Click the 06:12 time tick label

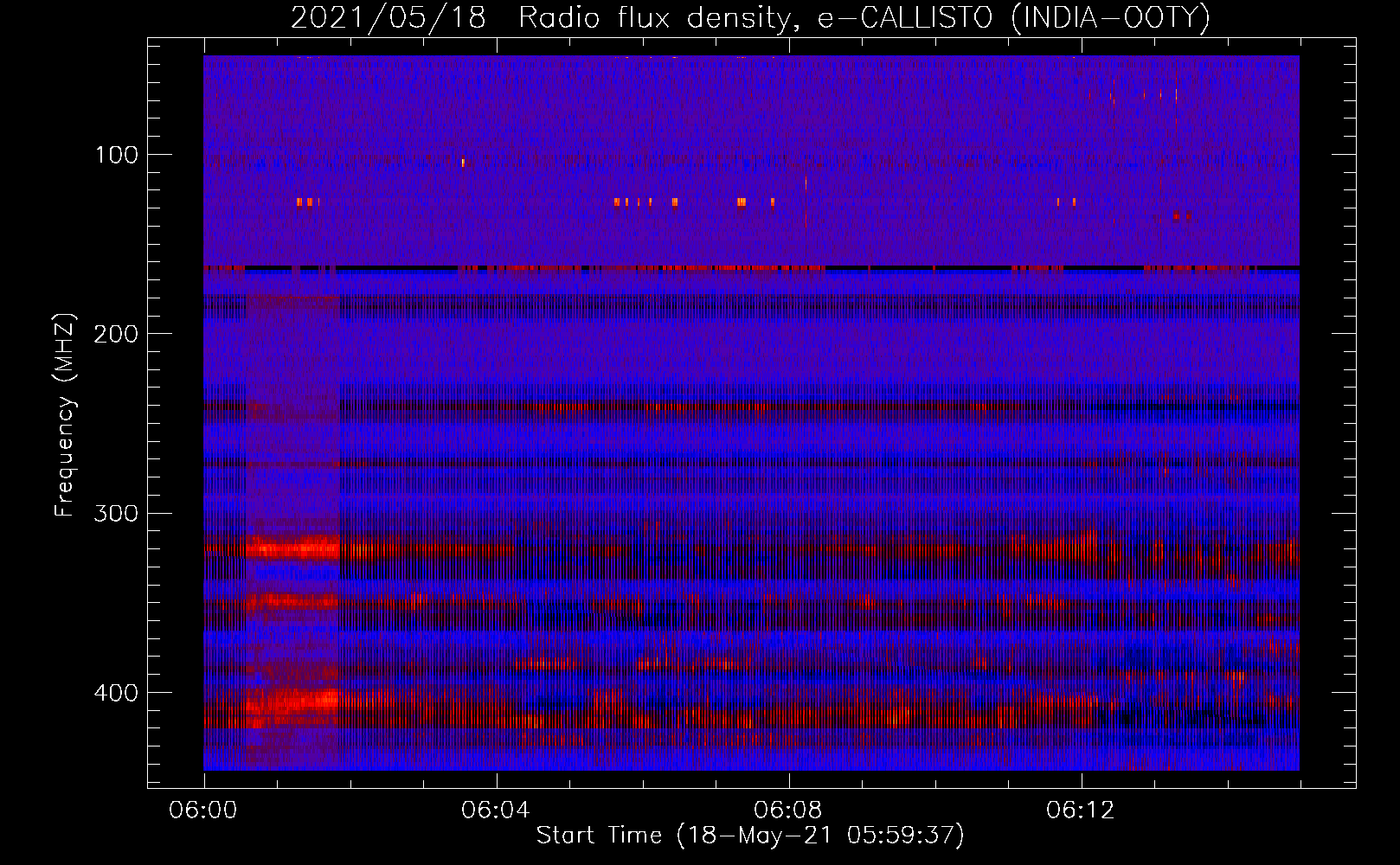(1081, 810)
